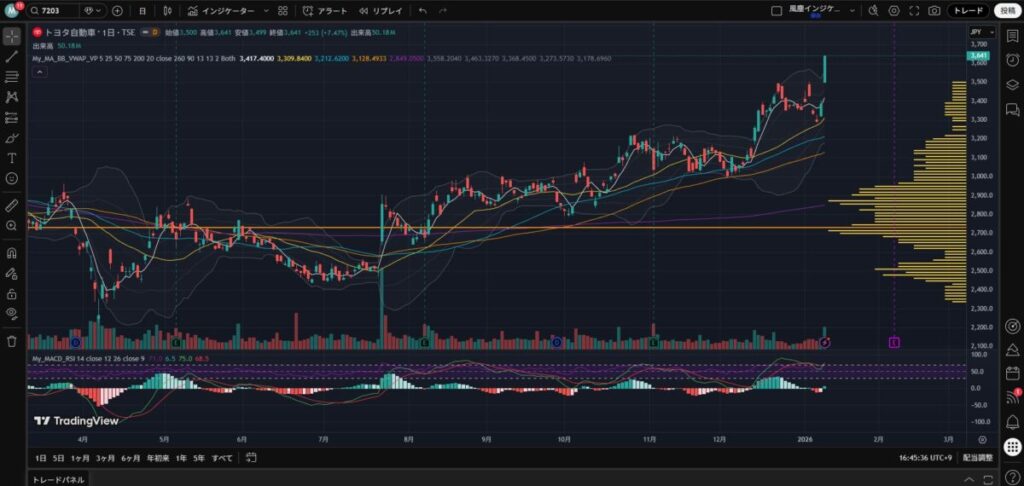Viewport: 1024px width, 486px height.
Task: Open the 日 timeframe interval dropdown
Action: coord(141,11)
